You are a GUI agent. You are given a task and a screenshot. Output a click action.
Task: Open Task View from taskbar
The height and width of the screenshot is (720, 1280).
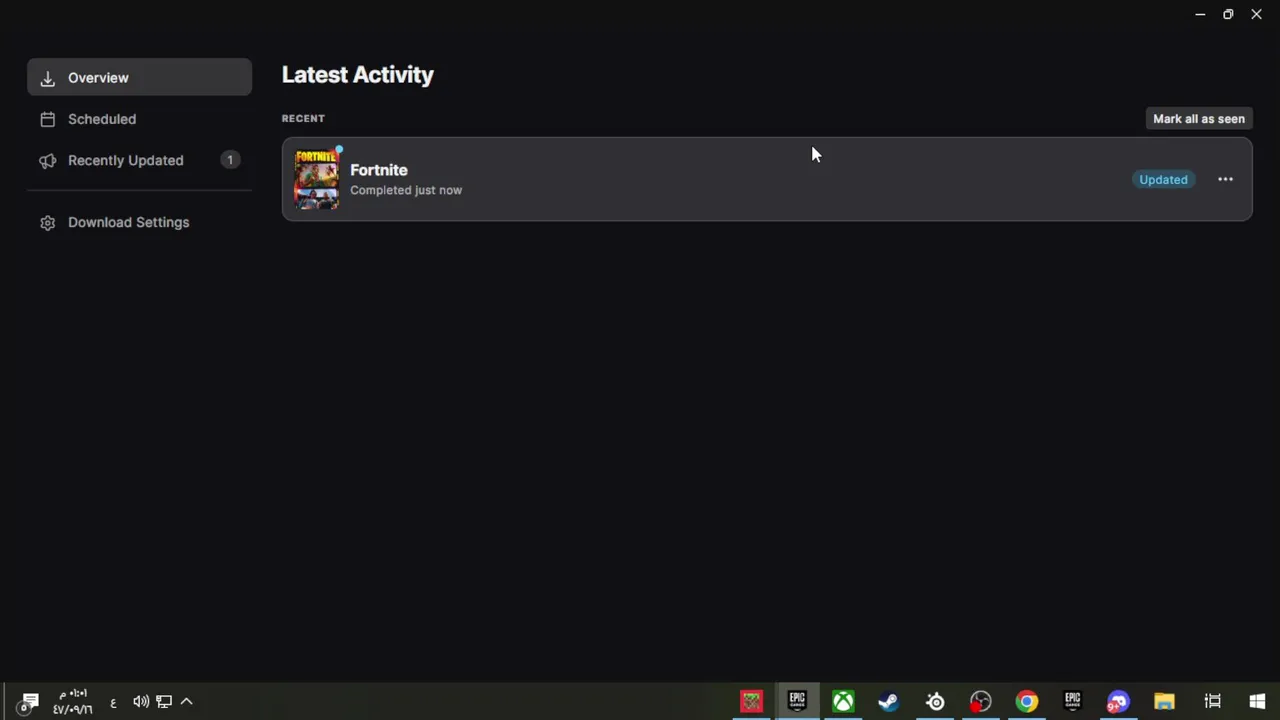pyautogui.click(x=1212, y=701)
